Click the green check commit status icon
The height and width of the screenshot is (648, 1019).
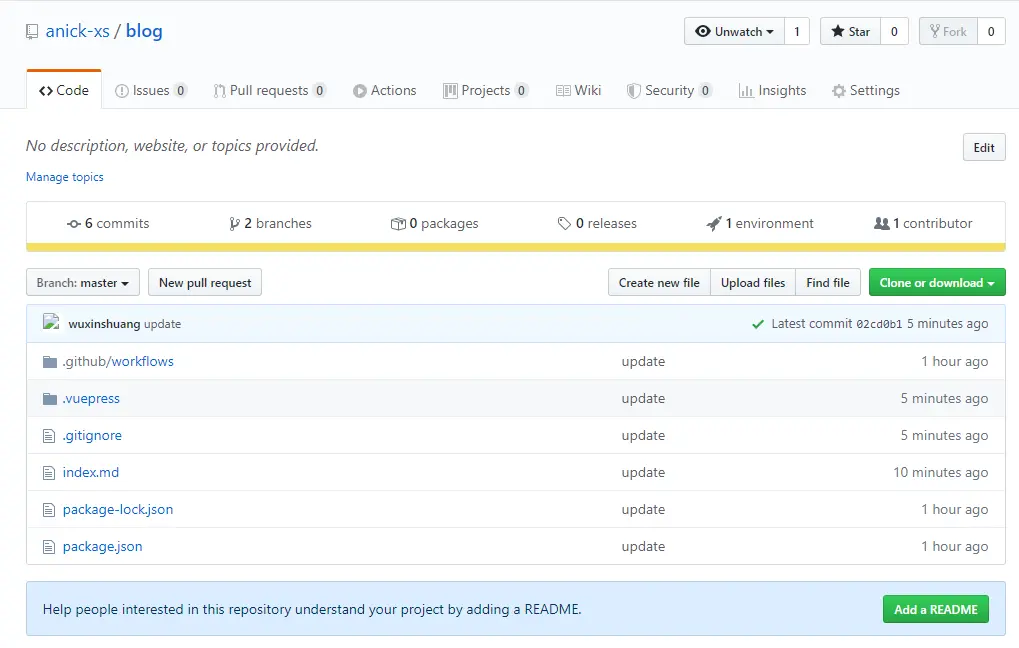(x=758, y=324)
